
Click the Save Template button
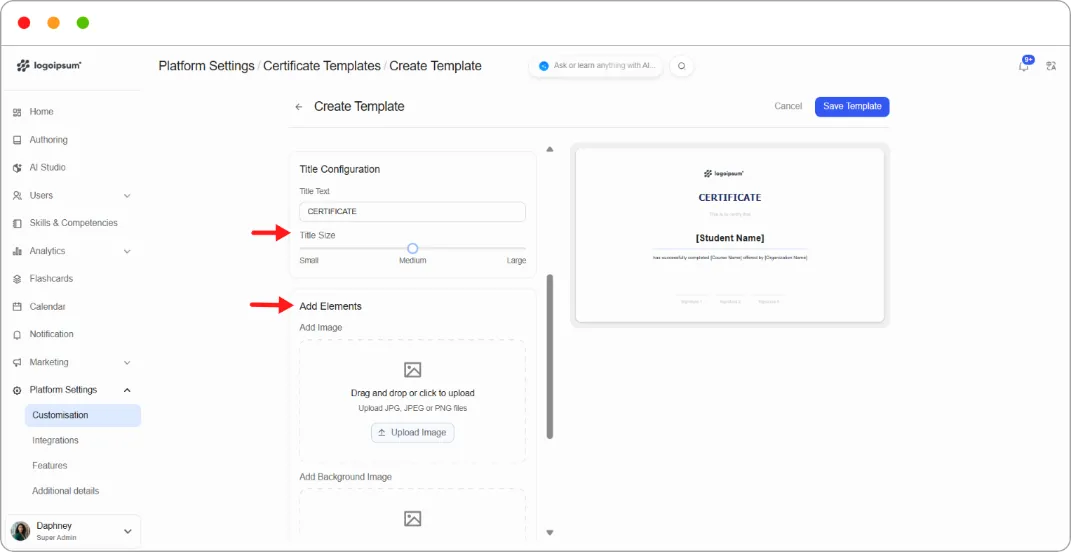852,107
